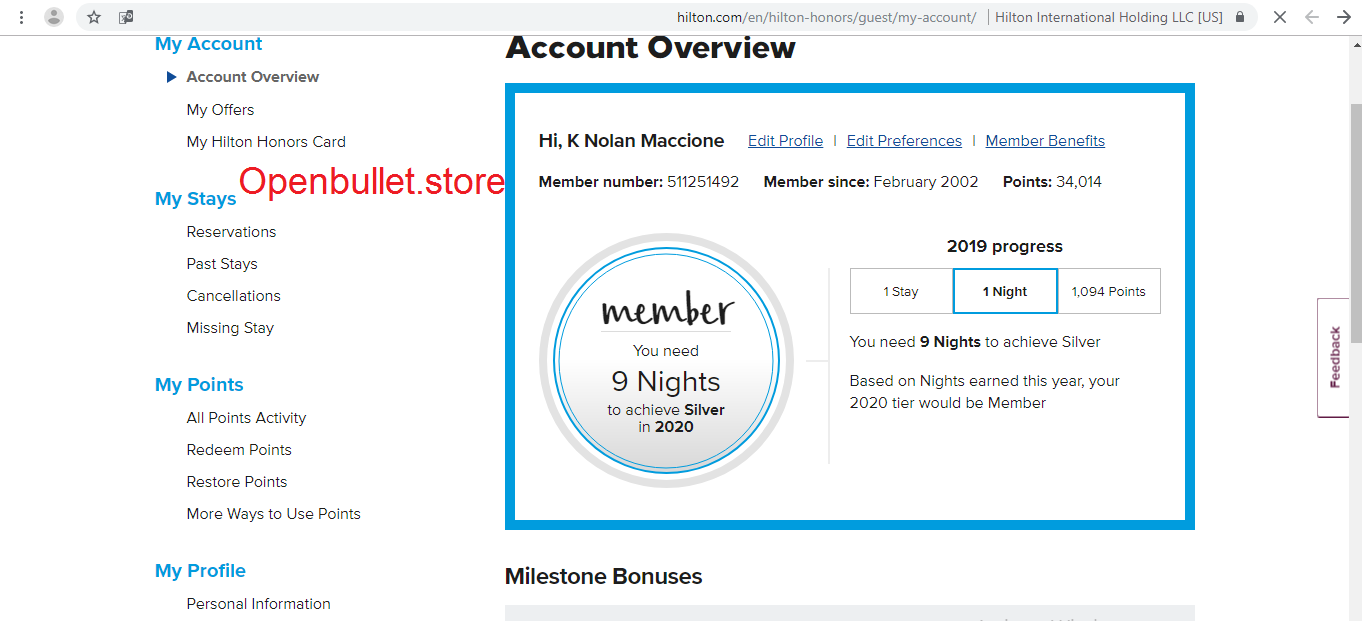The height and width of the screenshot is (621, 1362).
Task: Open Redeem Points in the My Points section
Action: pos(239,449)
